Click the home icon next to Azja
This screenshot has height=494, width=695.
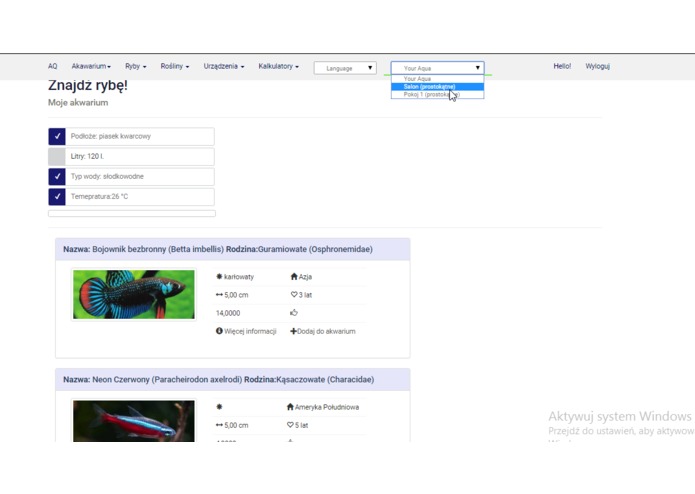[x=294, y=276]
